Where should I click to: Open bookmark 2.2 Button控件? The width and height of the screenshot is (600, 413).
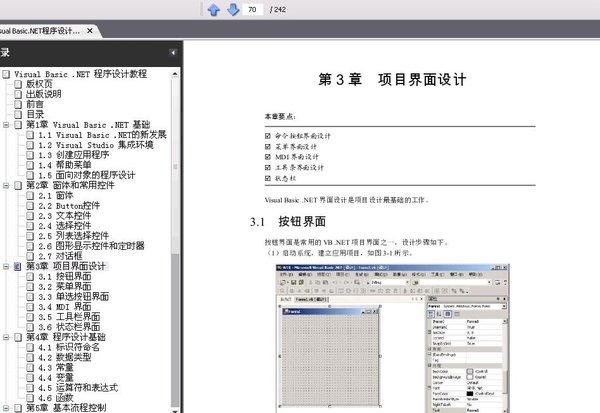coord(69,206)
